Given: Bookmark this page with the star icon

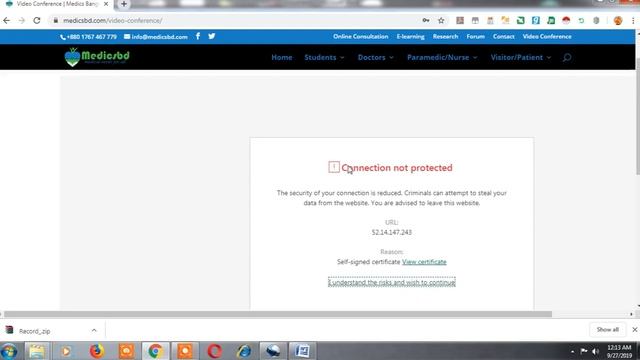Looking at the screenshot, I should pos(441,20).
